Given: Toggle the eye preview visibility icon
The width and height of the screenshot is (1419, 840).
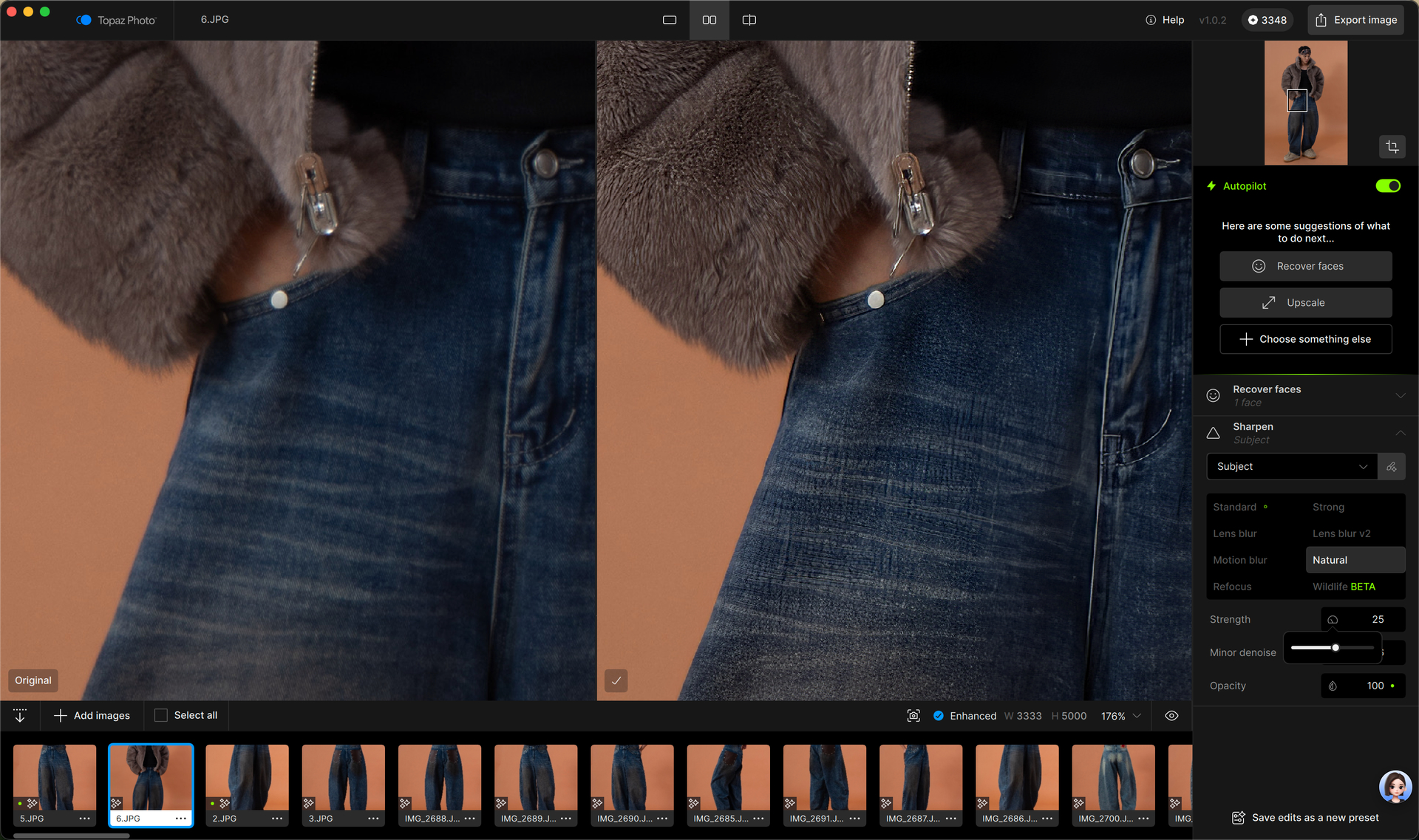Looking at the screenshot, I should (x=1171, y=716).
